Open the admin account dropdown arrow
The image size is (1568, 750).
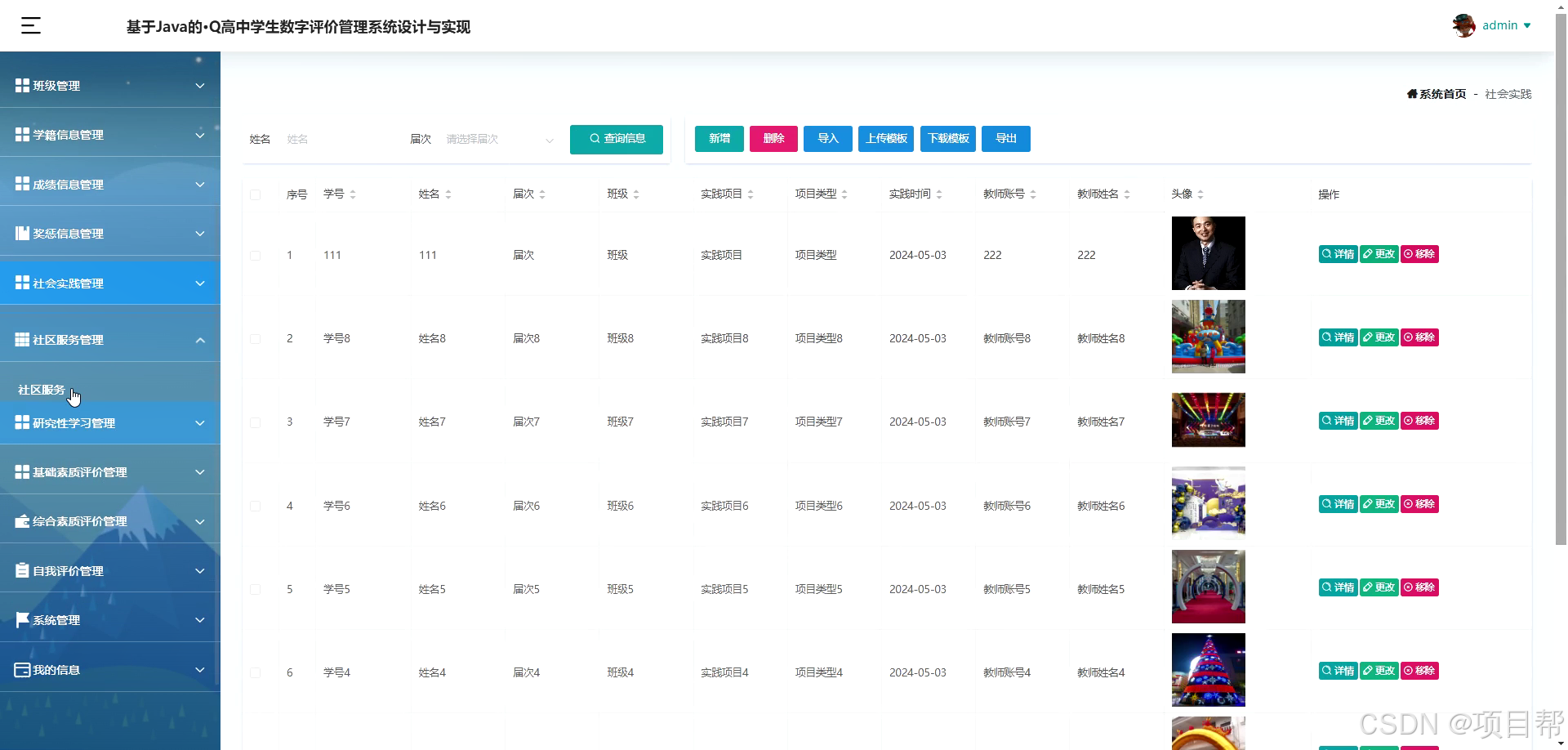pyautogui.click(x=1527, y=26)
